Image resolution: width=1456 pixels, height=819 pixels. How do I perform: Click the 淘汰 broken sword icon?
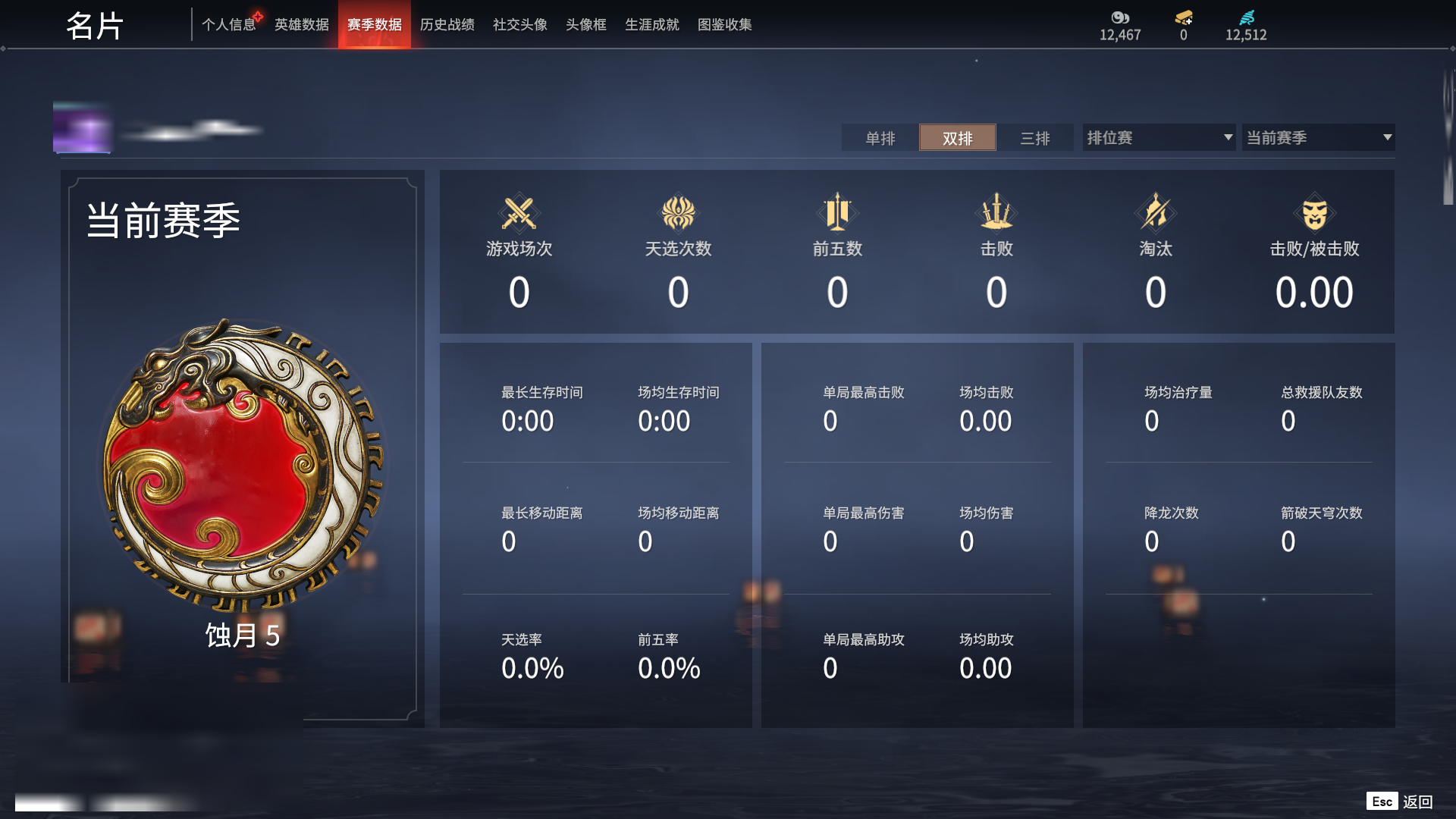tap(1156, 212)
